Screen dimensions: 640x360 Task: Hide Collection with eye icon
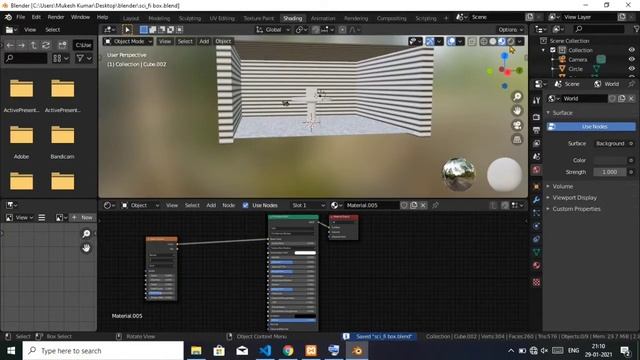(631, 50)
